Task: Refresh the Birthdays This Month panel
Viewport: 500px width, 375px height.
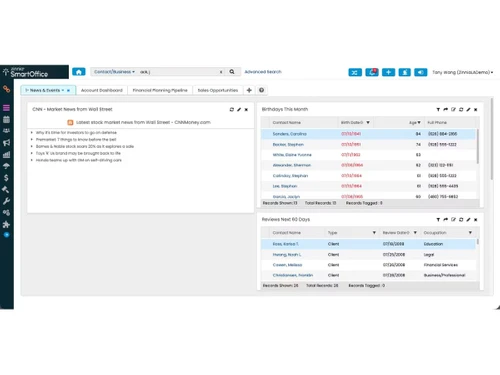Action: [x=461, y=109]
